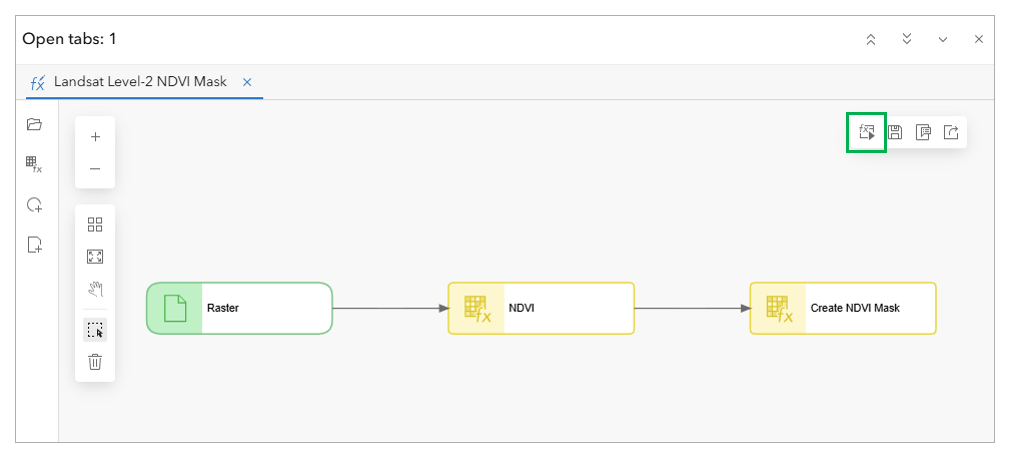This screenshot has height=463, width=1012.
Task: Expand panel with double down chevron
Action: pos(907,39)
